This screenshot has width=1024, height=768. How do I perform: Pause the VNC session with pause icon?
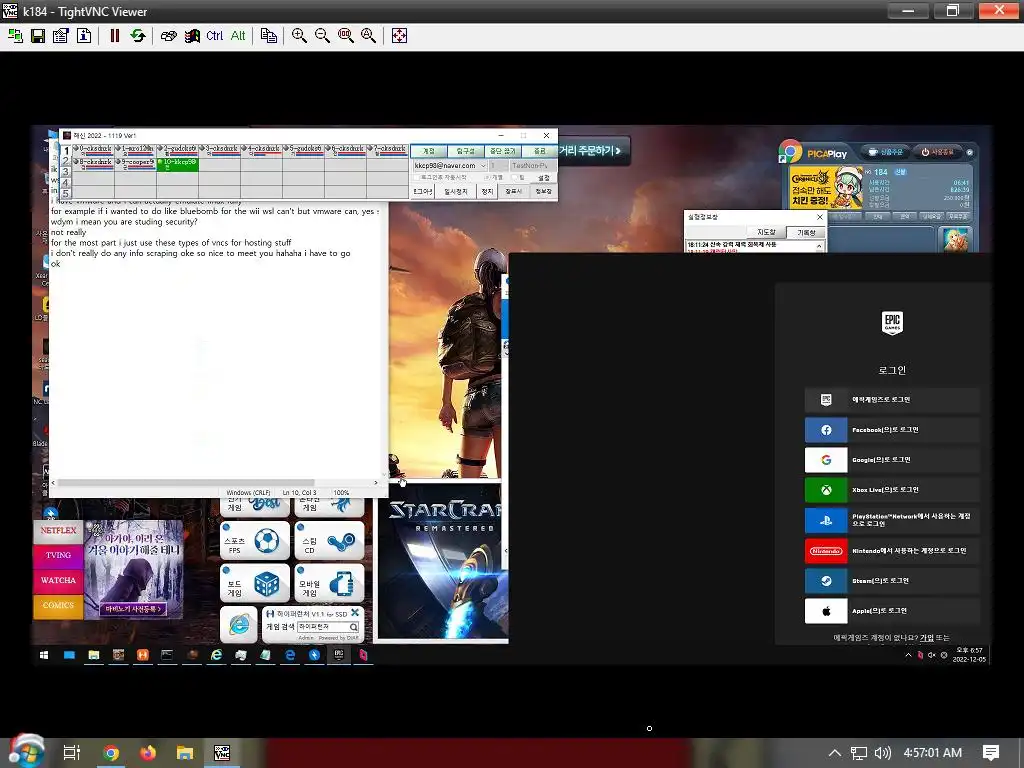(x=114, y=36)
